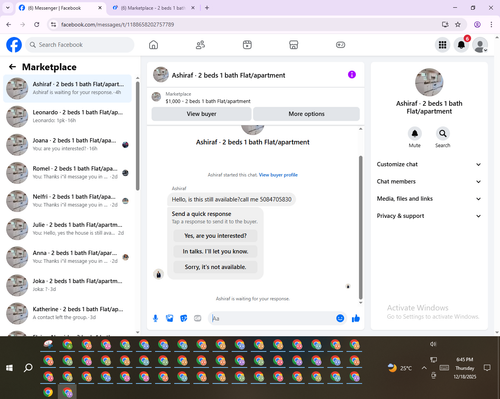500x399 pixels.
Task: Open Romel conversation in chat list
Action: click(68, 173)
